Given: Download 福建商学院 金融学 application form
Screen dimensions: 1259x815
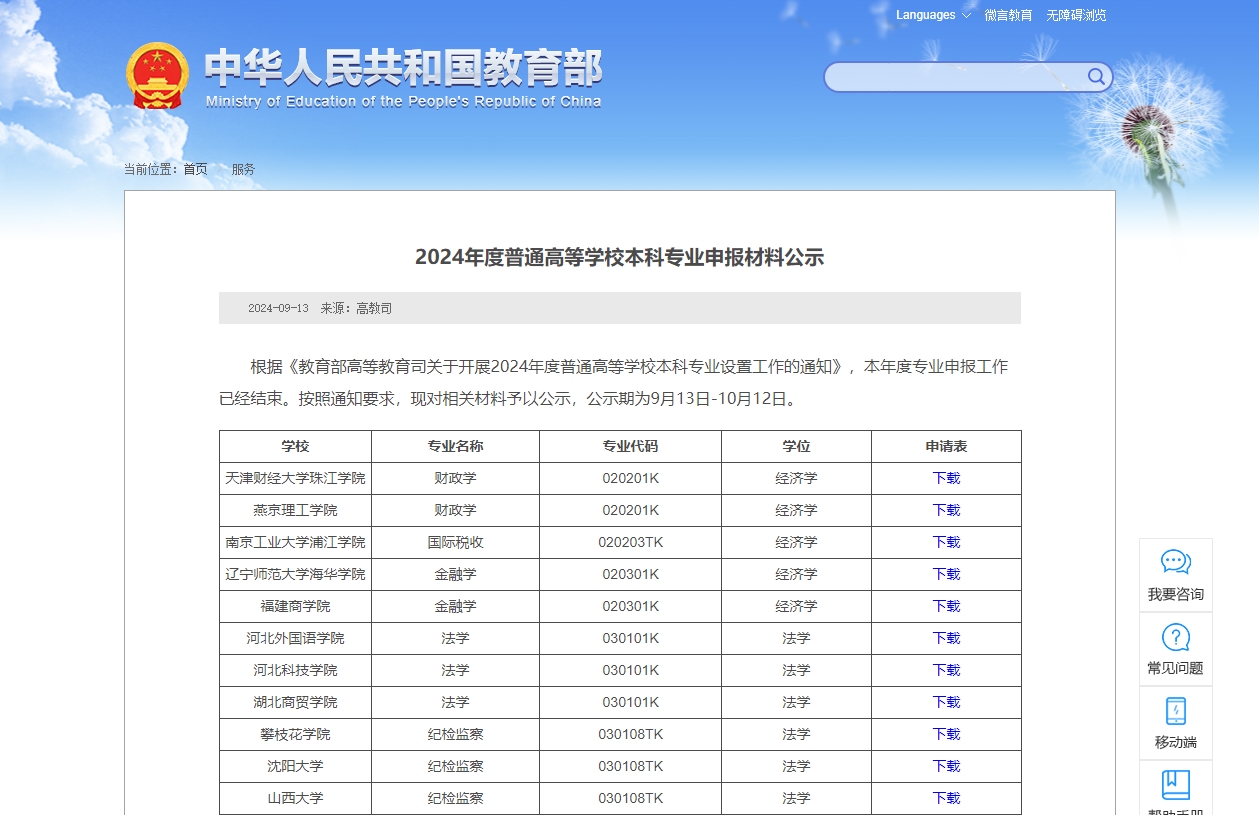Looking at the screenshot, I should pyautogui.click(x=944, y=606).
